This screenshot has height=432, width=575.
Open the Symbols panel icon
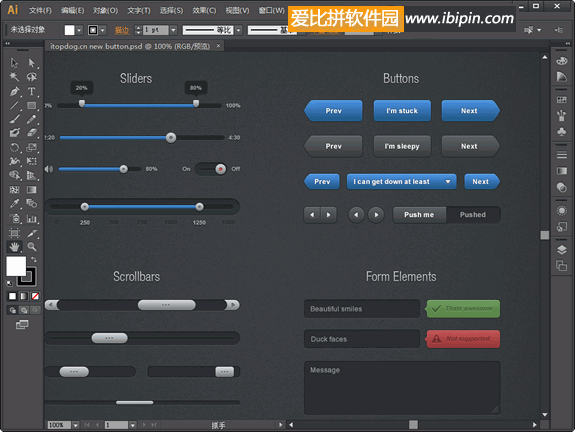coord(561,132)
